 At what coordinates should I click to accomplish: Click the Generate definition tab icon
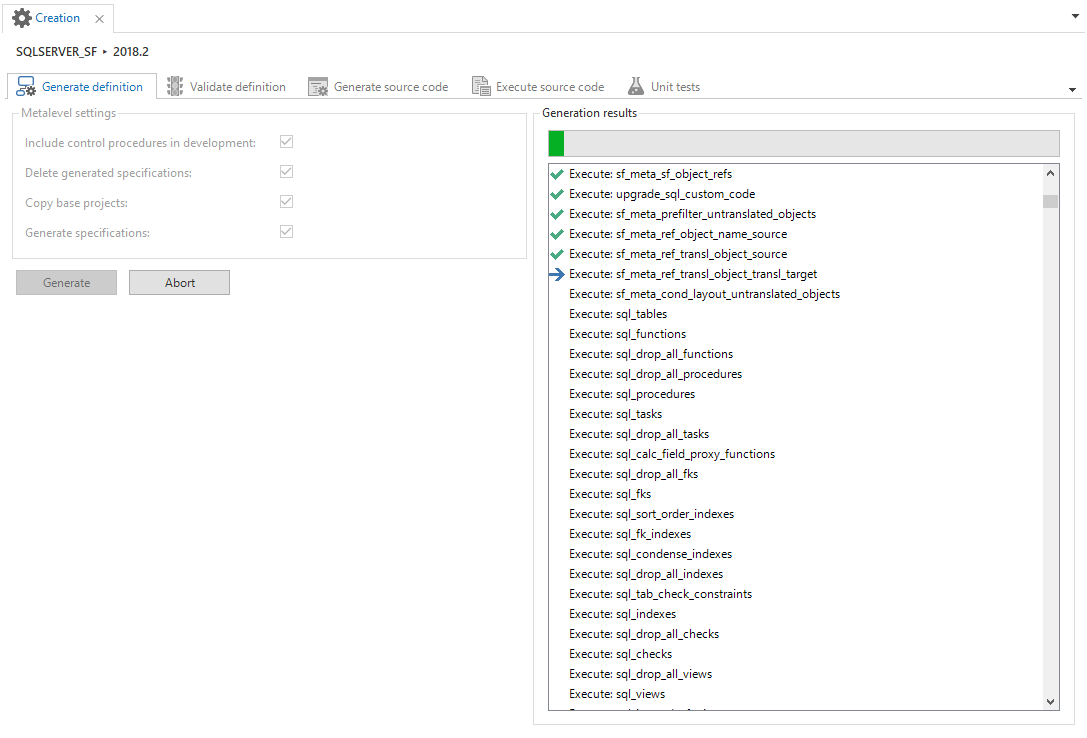click(x=26, y=87)
